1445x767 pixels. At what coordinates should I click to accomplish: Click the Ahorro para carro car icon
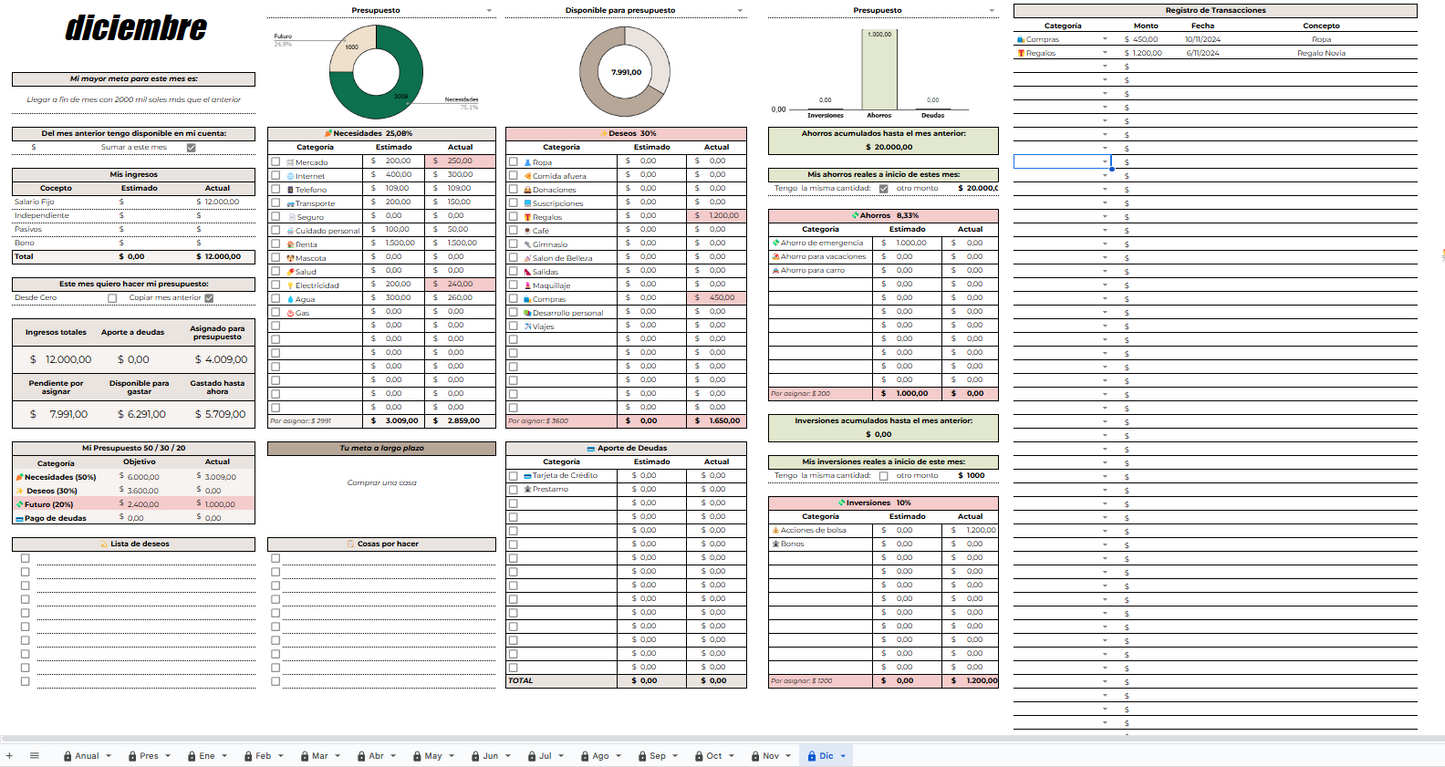tap(775, 270)
